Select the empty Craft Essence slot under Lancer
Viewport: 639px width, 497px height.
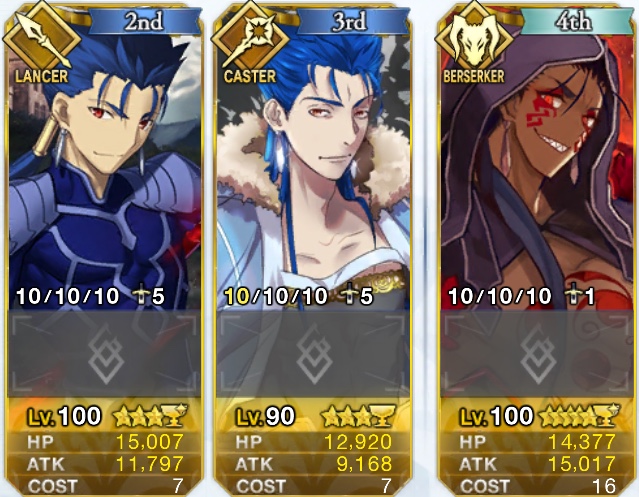coord(104,353)
